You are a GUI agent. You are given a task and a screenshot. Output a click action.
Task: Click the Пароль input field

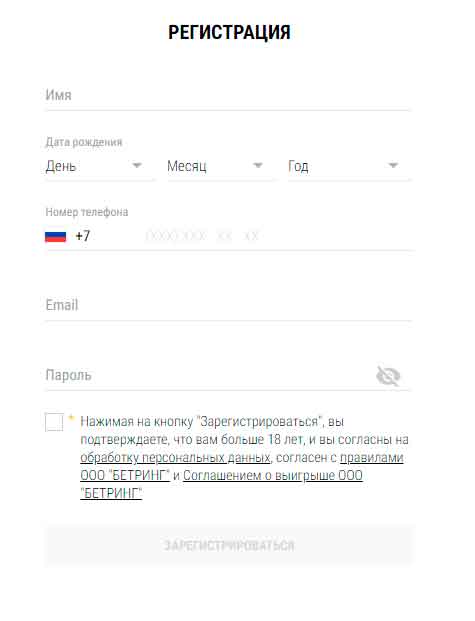[209, 375]
